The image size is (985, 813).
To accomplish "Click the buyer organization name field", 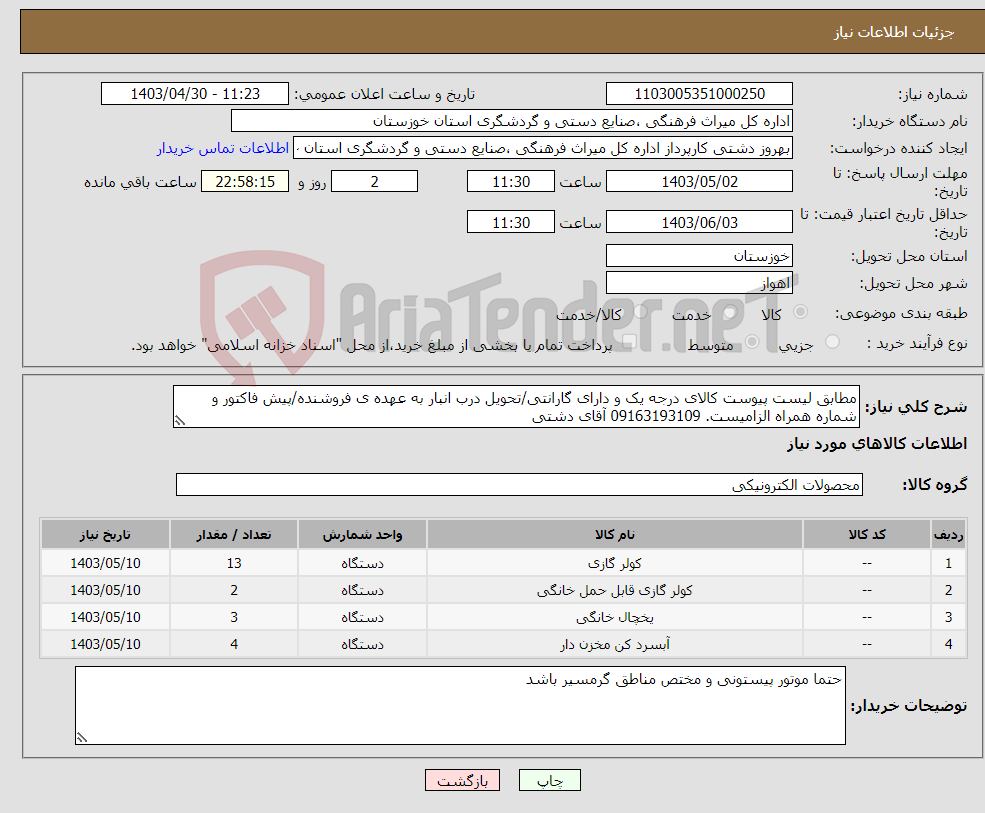I will pyautogui.click(x=512, y=121).
